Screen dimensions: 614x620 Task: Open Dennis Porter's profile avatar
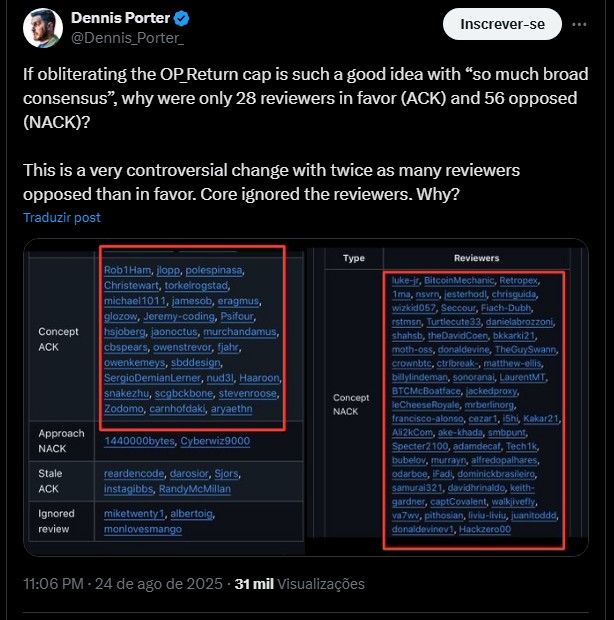tap(43, 28)
